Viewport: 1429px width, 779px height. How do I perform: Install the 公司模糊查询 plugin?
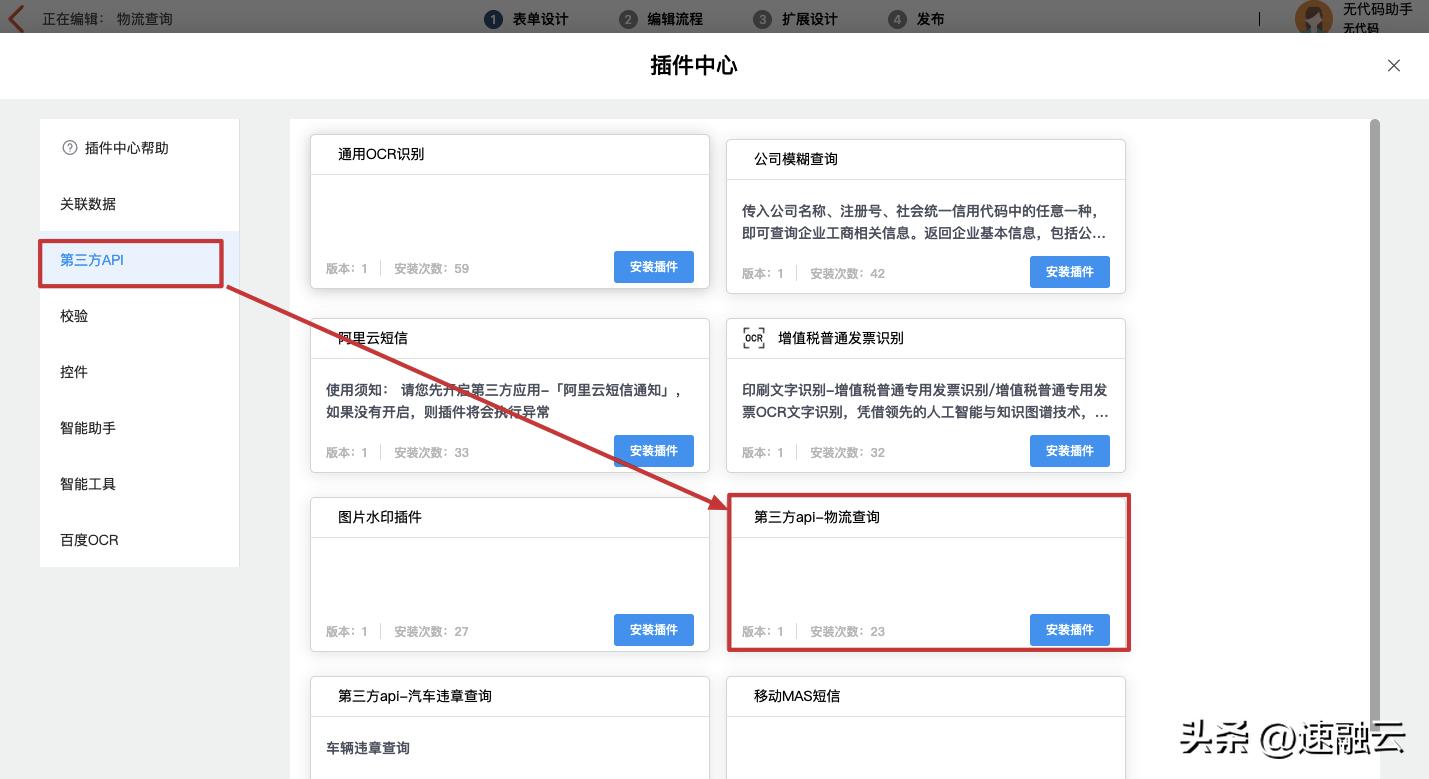[x=1069, y=271]
